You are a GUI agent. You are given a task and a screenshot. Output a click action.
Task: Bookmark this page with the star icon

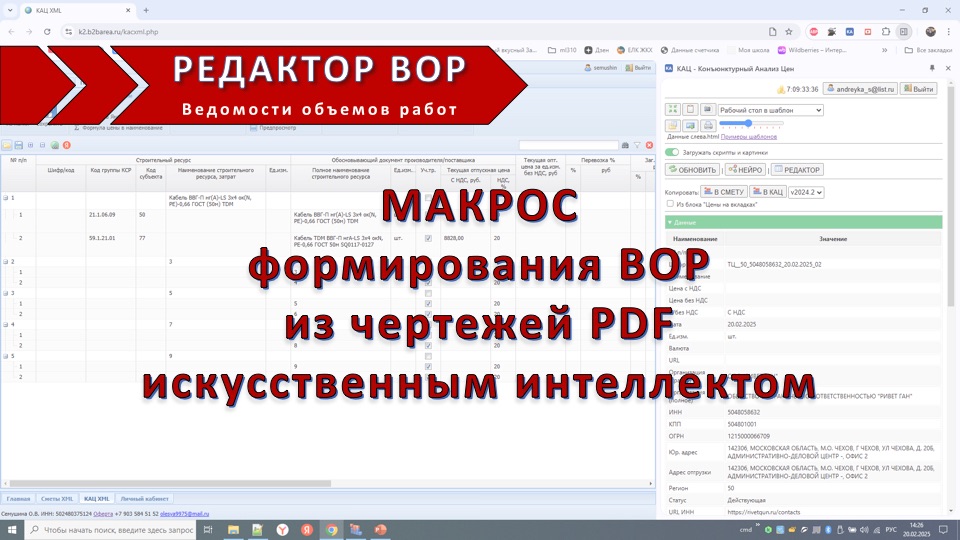789,32
